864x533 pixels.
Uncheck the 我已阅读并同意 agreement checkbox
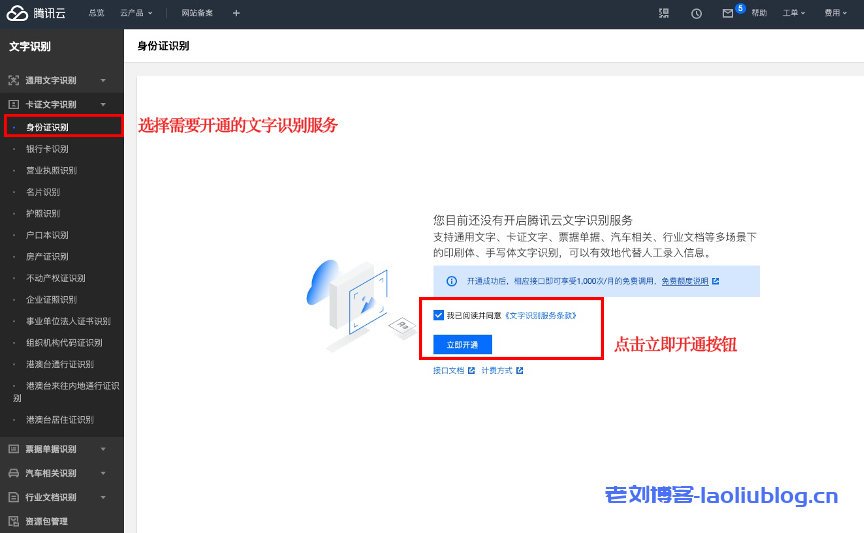(439, 315)
